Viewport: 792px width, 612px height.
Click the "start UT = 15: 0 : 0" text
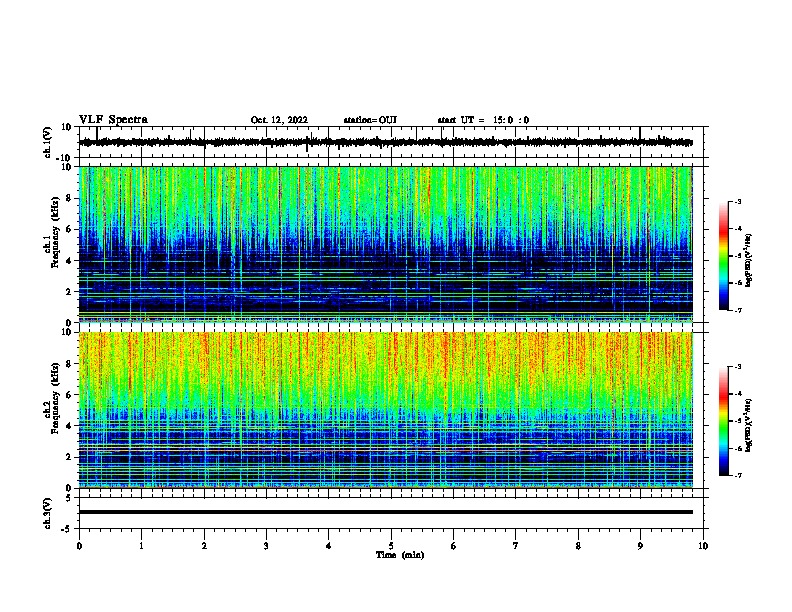click(483, 120)
